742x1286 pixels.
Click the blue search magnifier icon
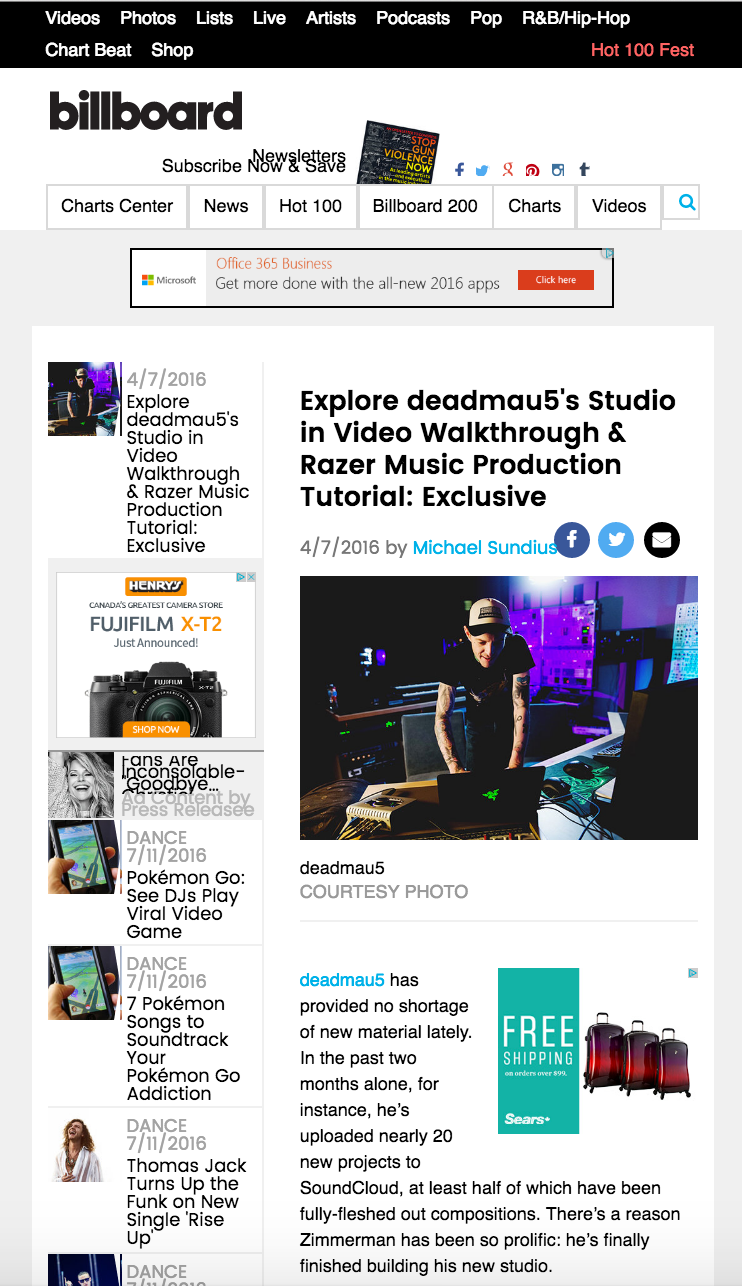[x=687, y=203]
